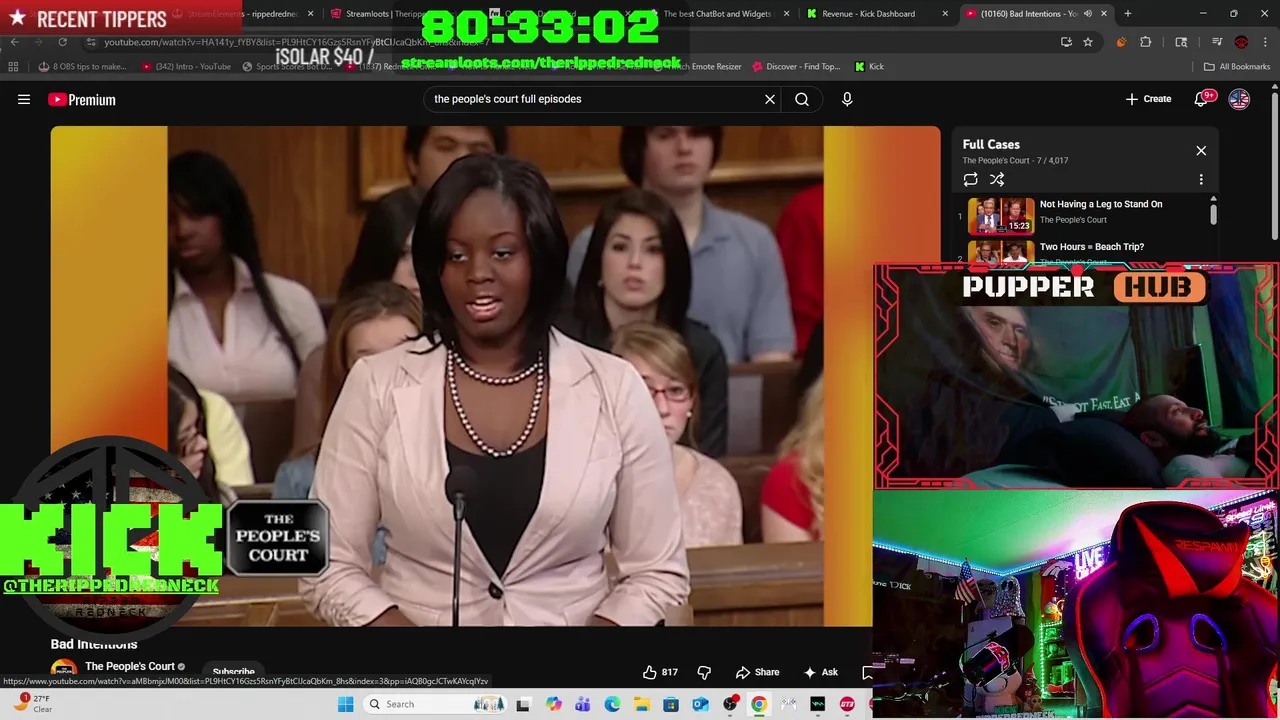Toggle shuffle playlist in Full Cases

click(x=997, y=180)
